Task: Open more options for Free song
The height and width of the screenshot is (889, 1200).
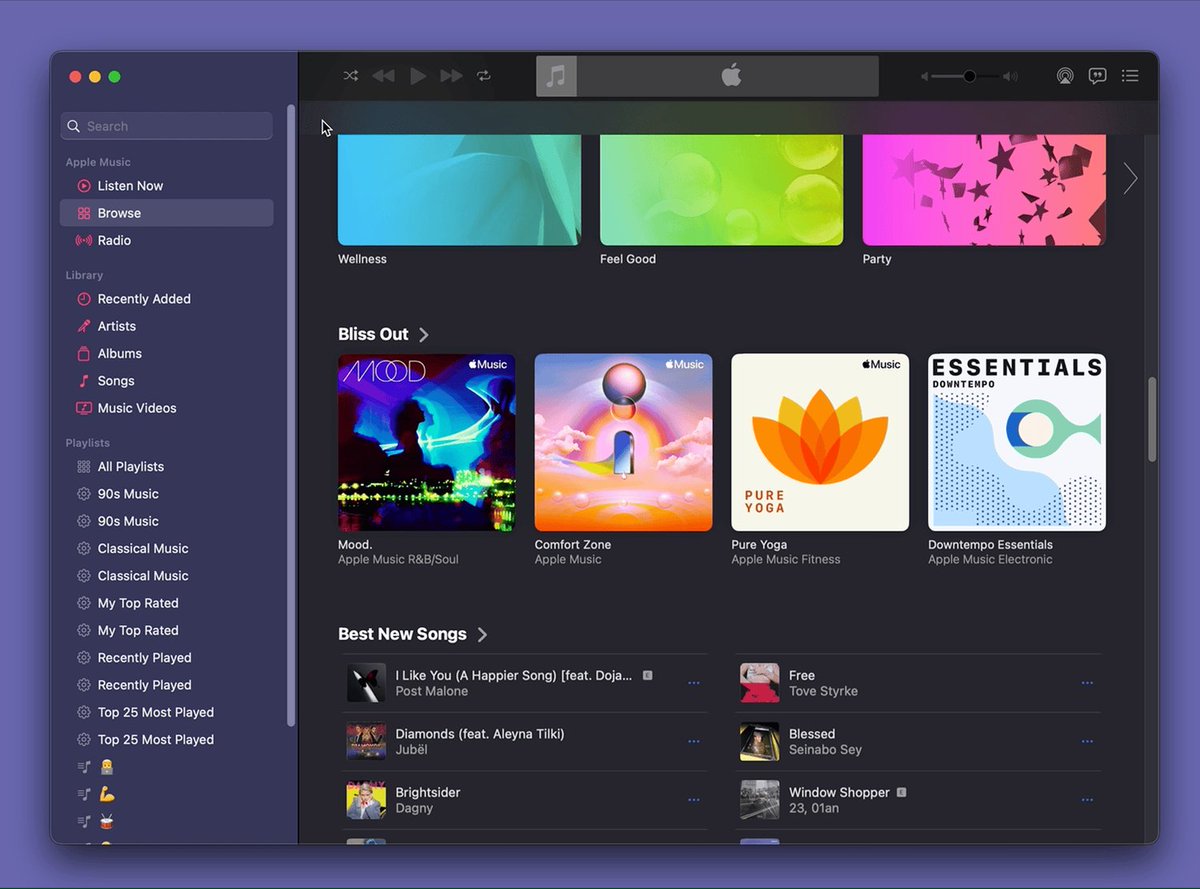Action: (x=1087, y=683)
